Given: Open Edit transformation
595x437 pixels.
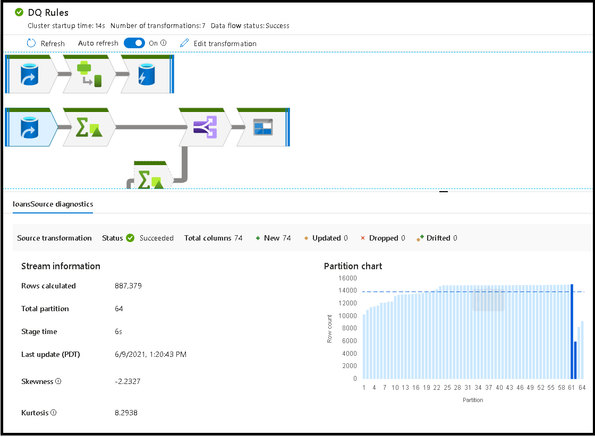Looking at the screenshot, I should (218, 43).
